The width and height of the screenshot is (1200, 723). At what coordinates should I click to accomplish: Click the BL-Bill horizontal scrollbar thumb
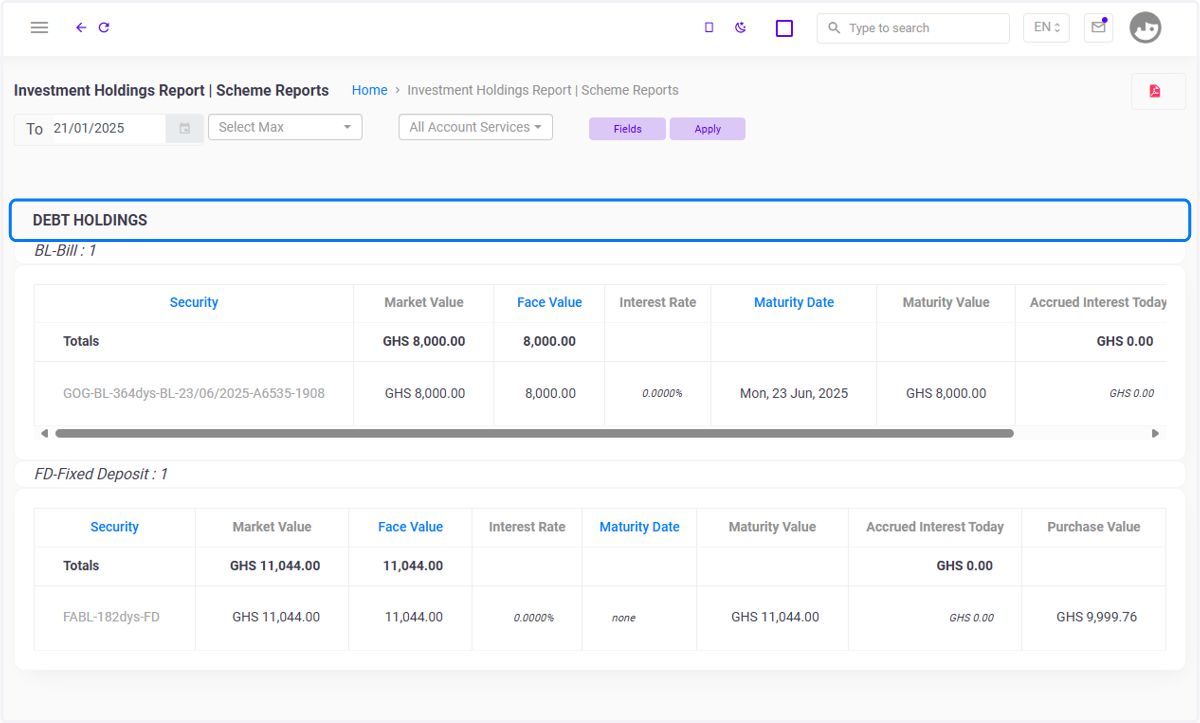tap(534, 433)
